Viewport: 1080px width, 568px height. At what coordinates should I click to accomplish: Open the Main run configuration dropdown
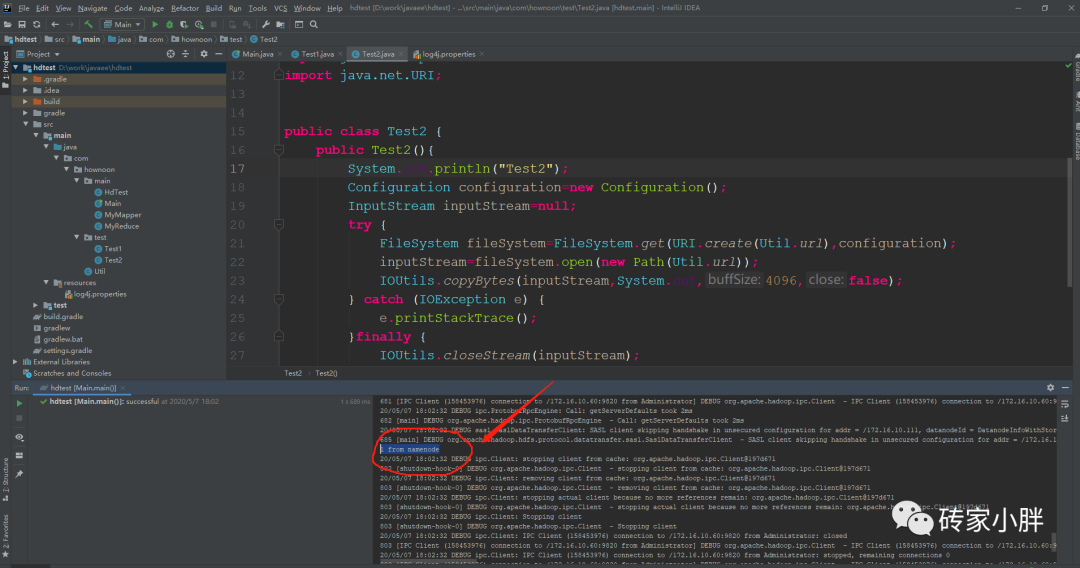122,24
